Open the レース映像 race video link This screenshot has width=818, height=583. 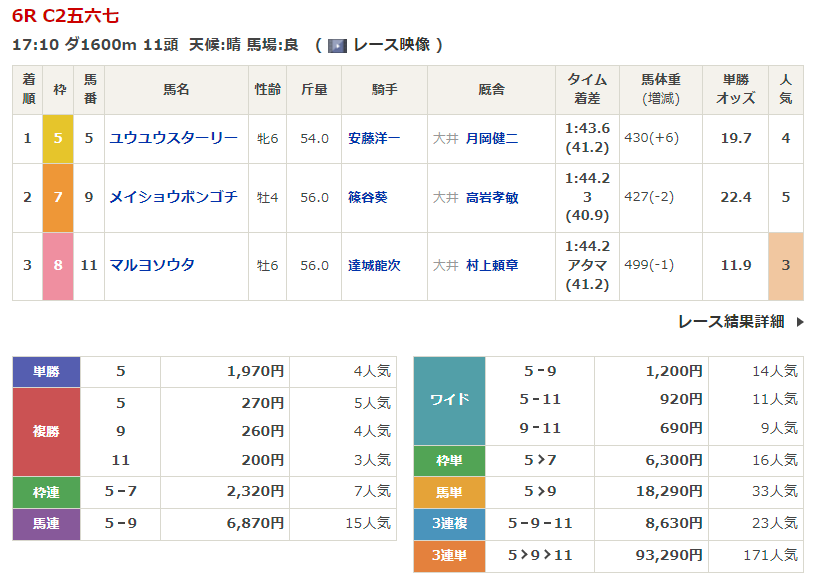pos(392,45)
